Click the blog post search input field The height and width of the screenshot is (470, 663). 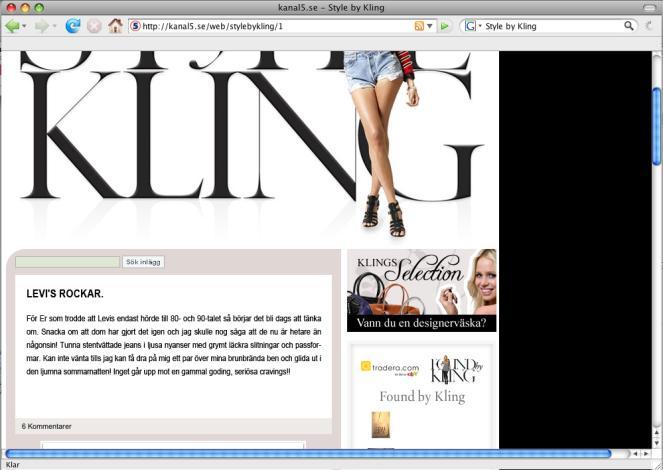click(x=68, y=262)
